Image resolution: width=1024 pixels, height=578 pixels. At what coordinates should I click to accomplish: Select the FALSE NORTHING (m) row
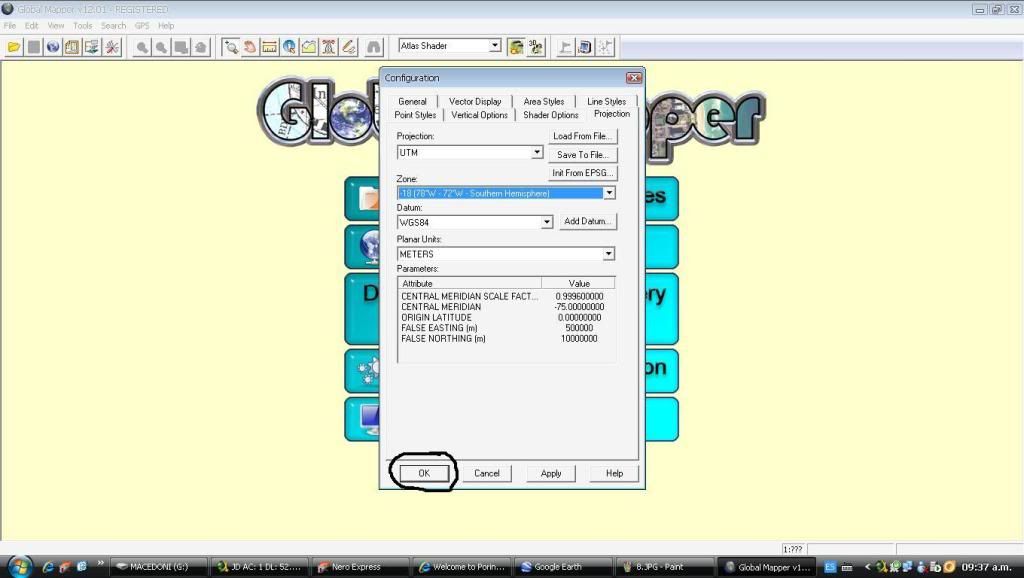[x=505, y=338]
